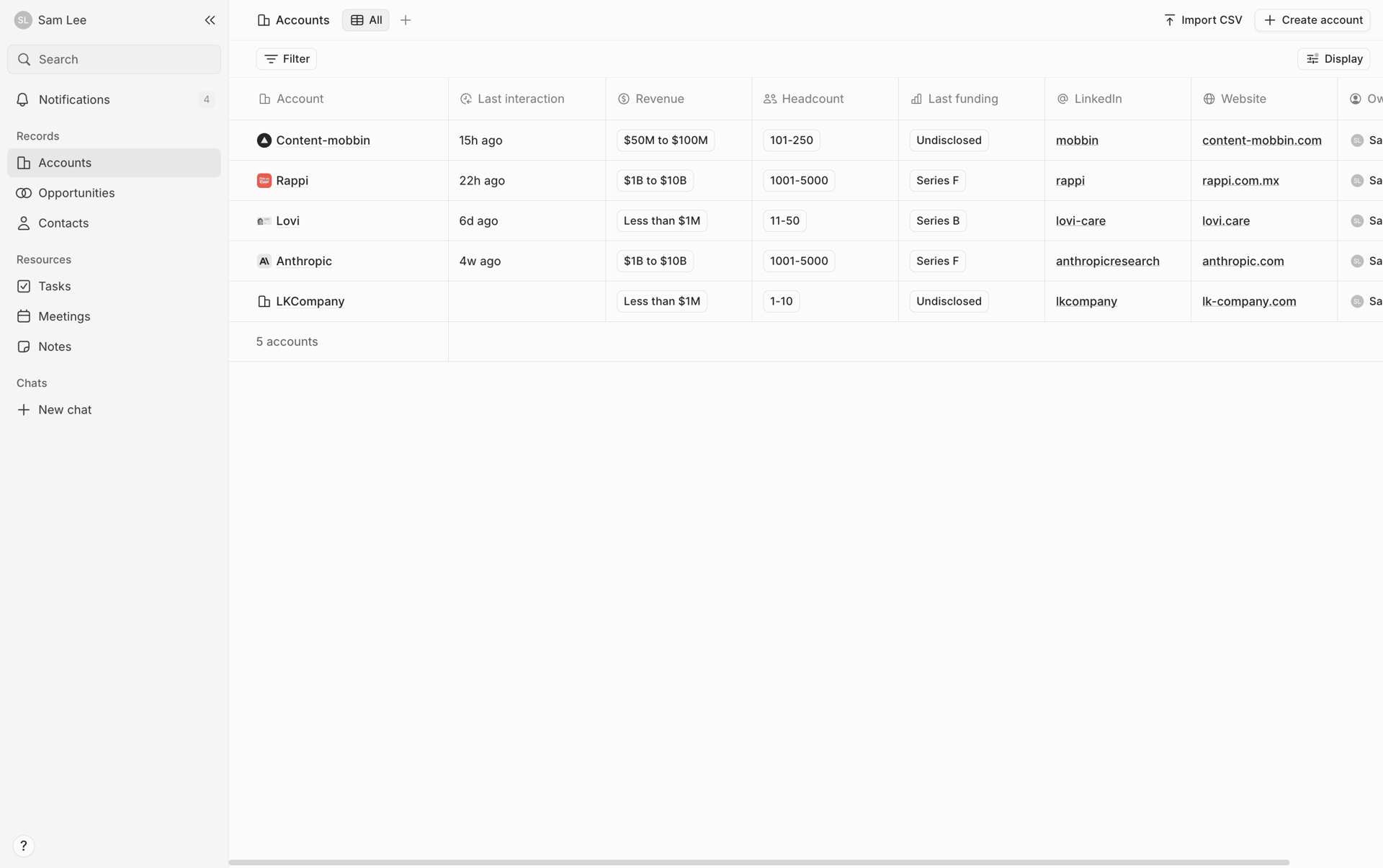Click the New chat plus icon

[x=24, y=410]
